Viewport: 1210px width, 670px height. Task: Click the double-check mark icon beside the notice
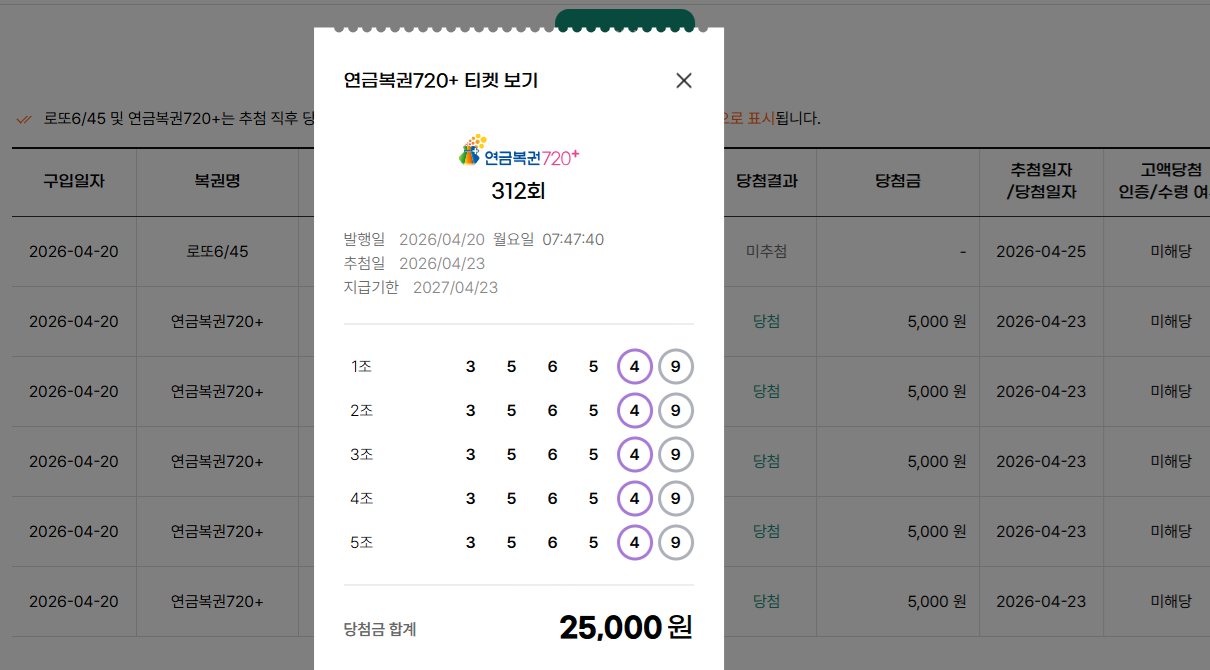coord(24,119)
